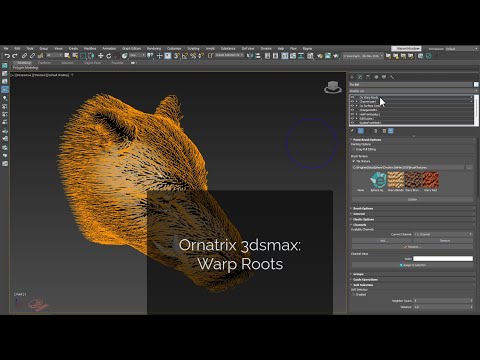
Task: Open the Modifiers menu
Action: pyautogui.click(x=90, y=49)
